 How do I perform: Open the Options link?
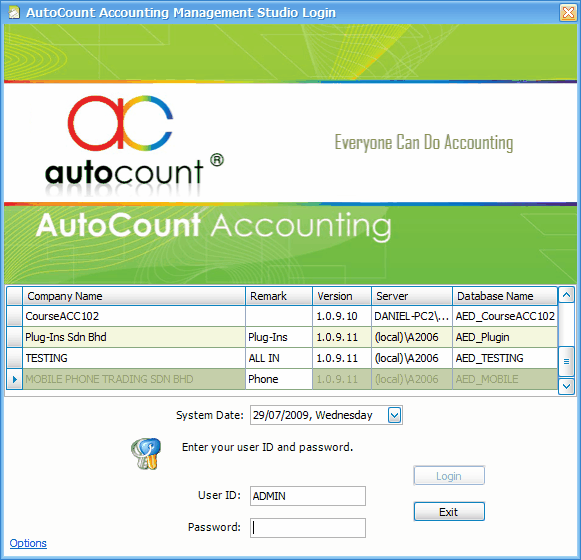pyautogui.click(x=28, y=543)
